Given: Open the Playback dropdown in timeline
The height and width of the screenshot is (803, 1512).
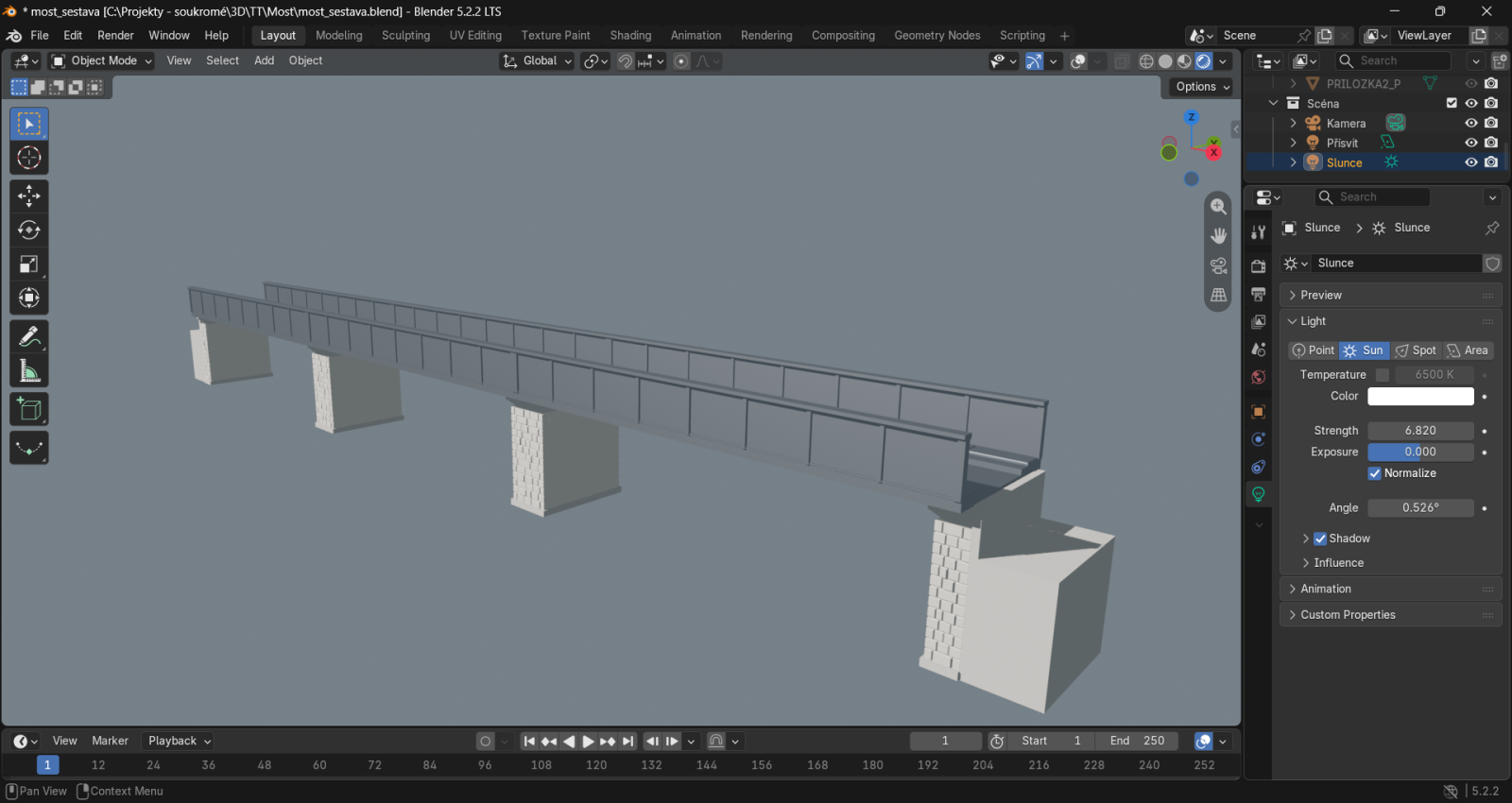Looking at the screenshot, I should [x=179, y=741].
